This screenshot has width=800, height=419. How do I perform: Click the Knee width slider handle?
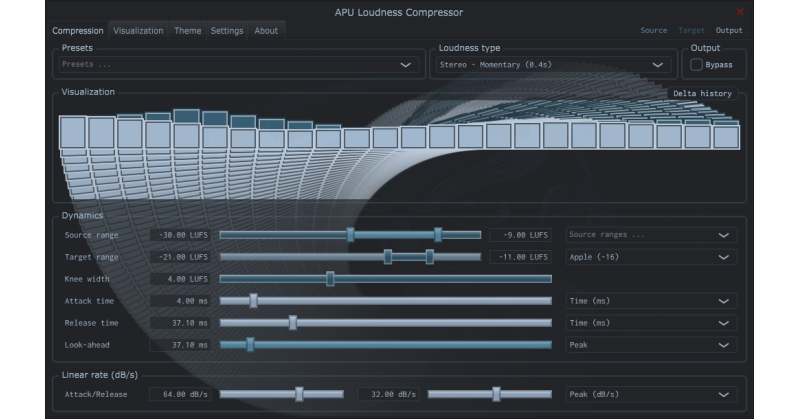tap(330, 279)
